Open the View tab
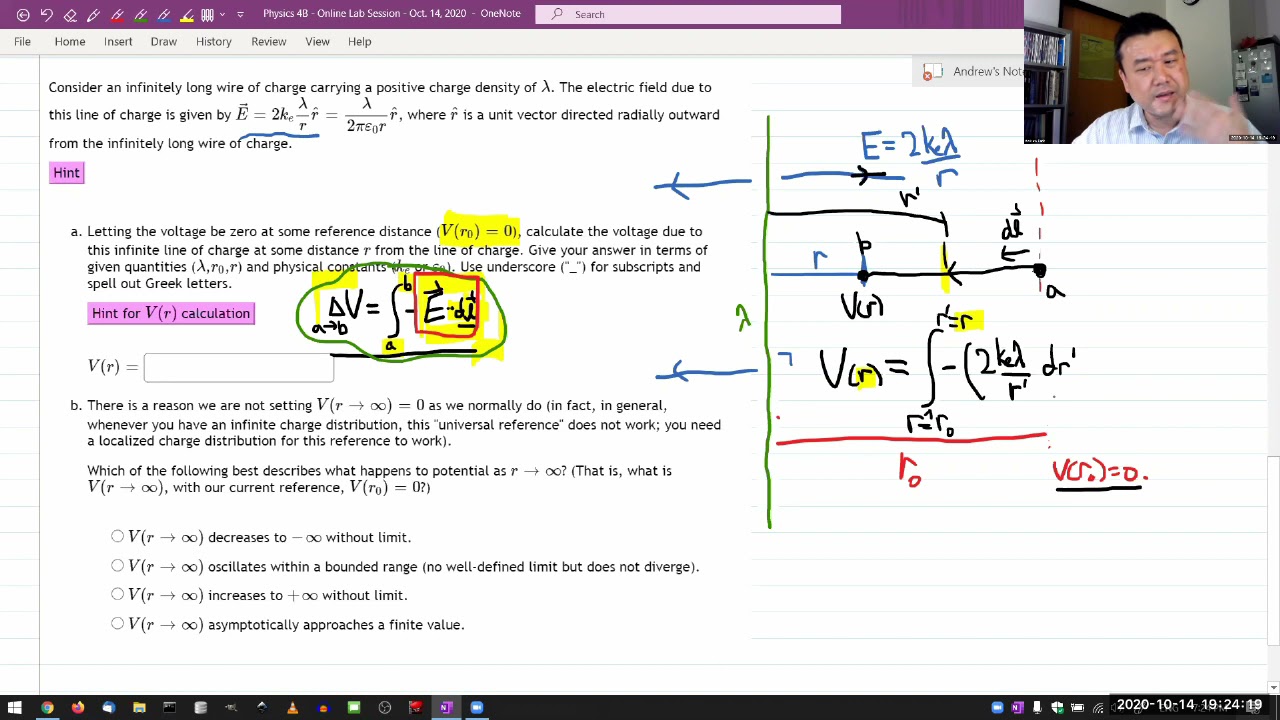 [x=318, y=41]
